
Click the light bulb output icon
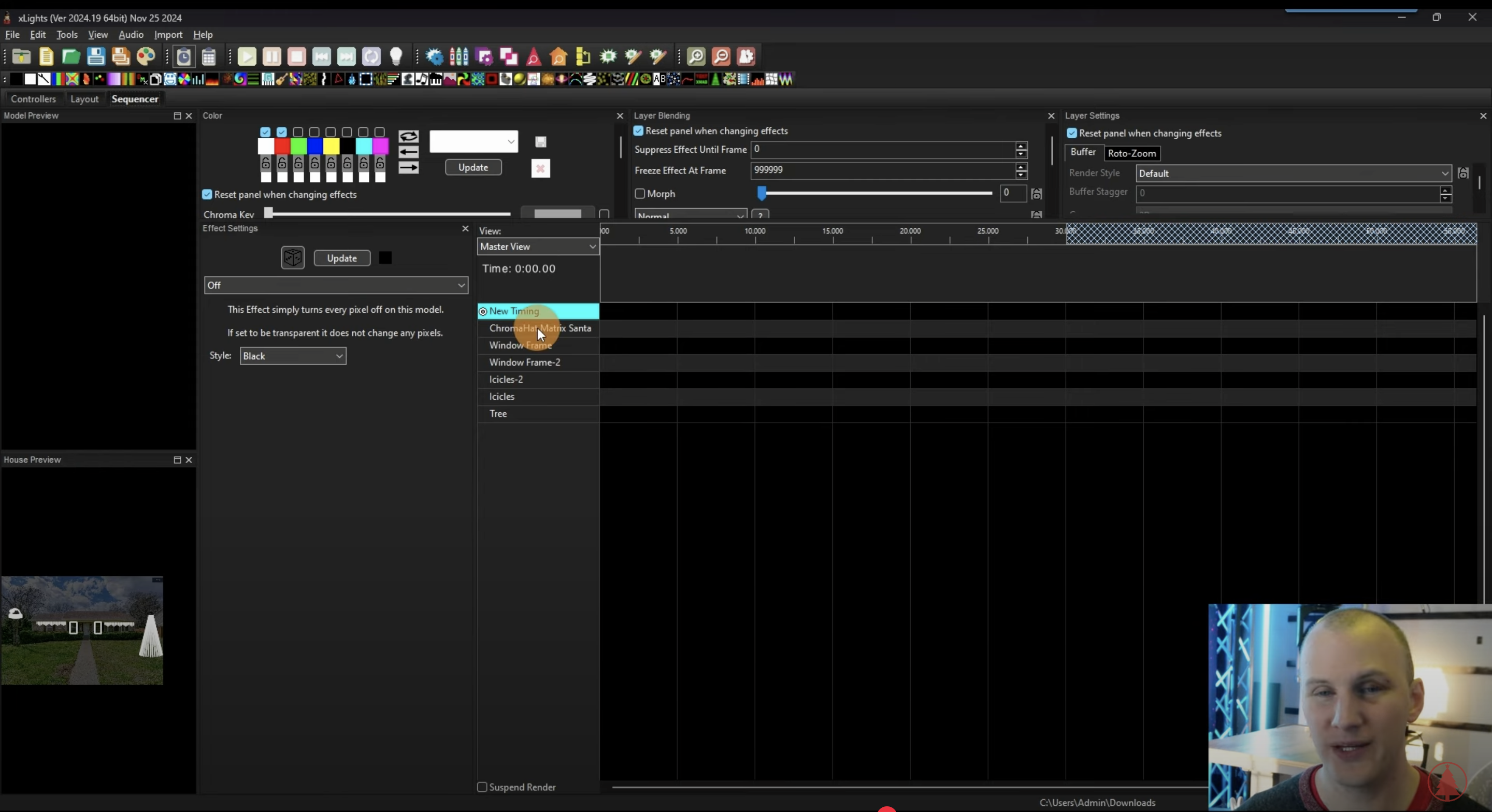point(396,56)
